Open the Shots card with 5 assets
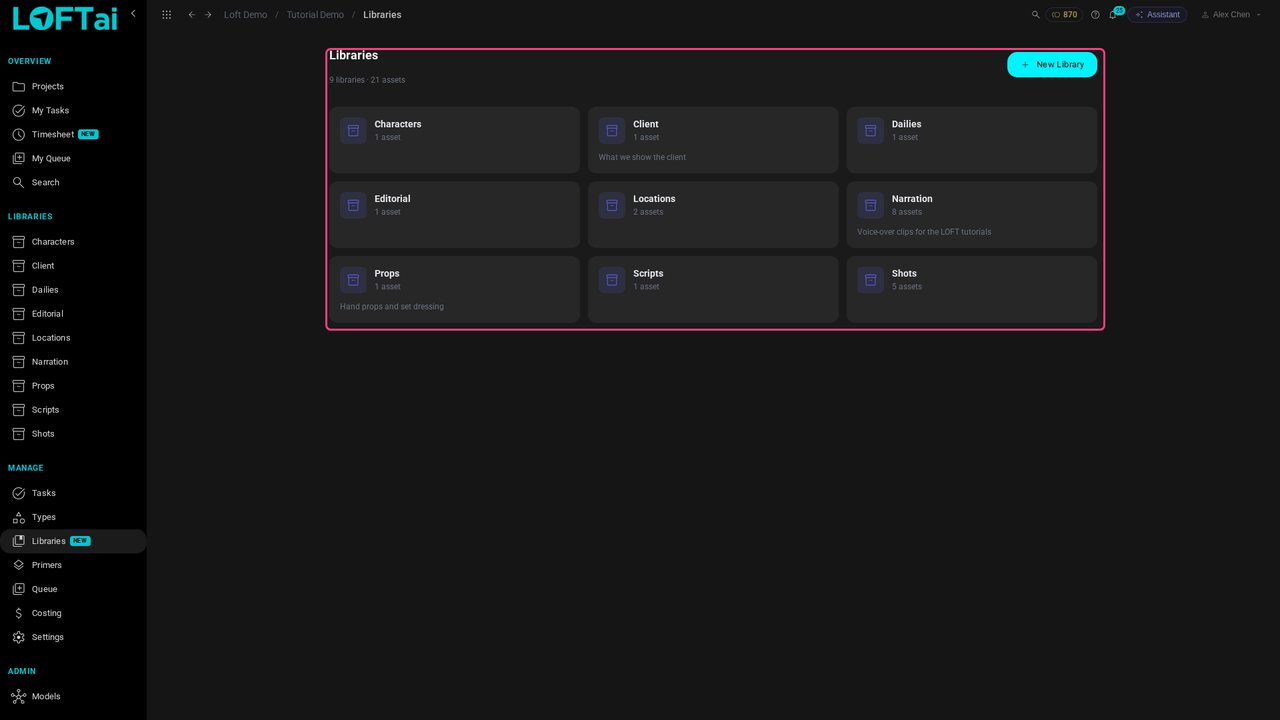 coord(972,289)
